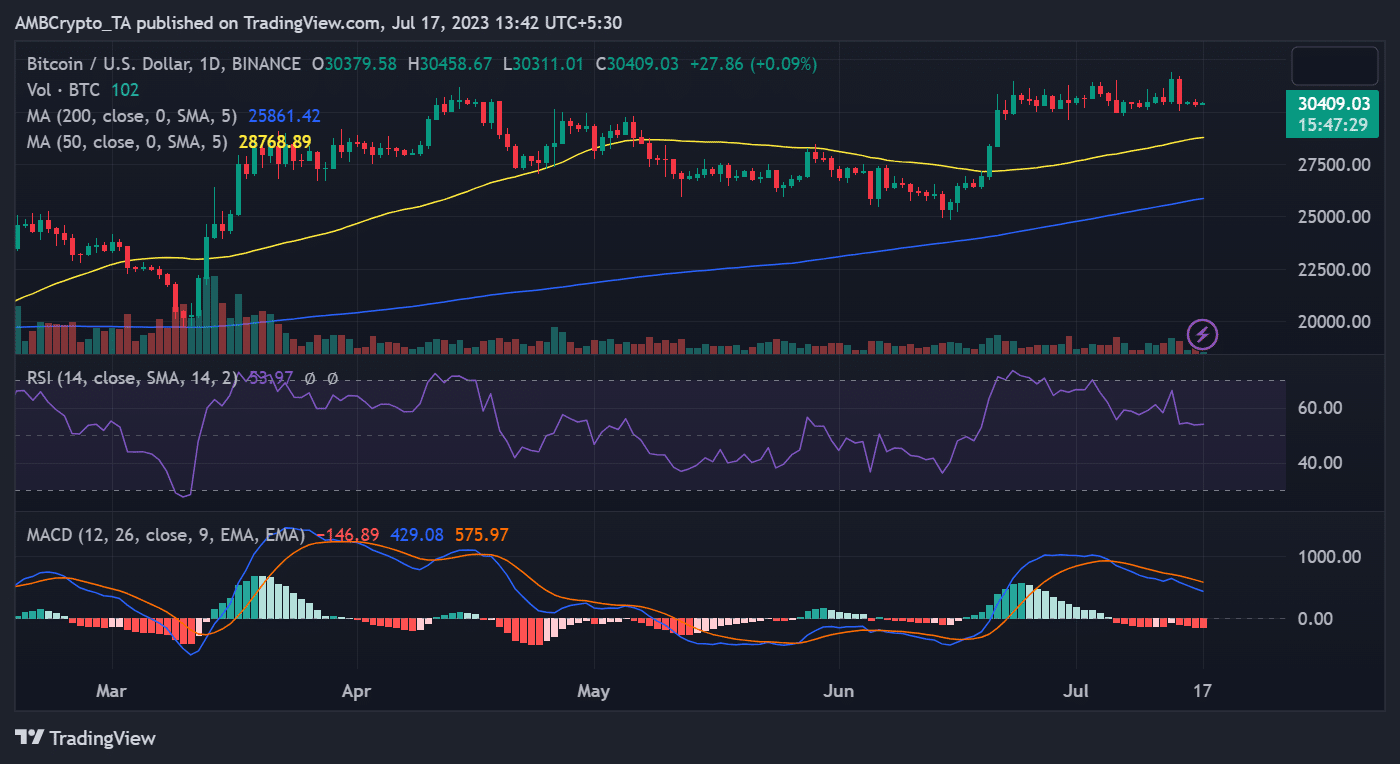Click the 22500.00 price axis label
The height and width of the screenshot is (764, 1400).
tap(1333, 269)
